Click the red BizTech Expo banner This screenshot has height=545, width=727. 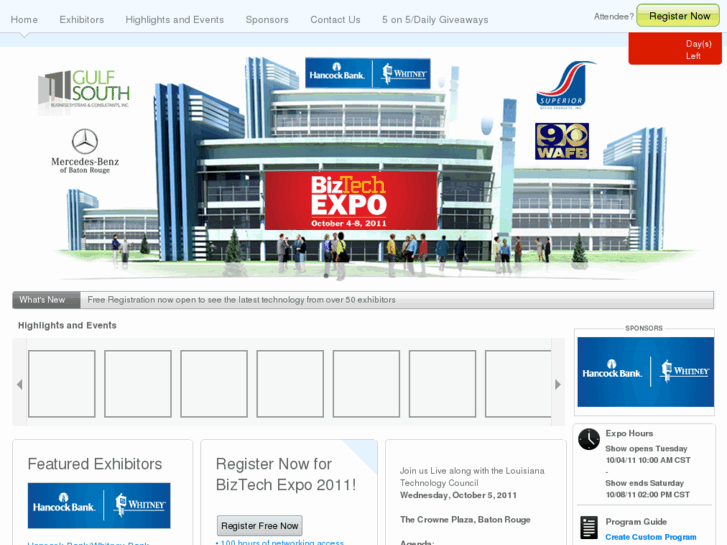pyautogui.click(x=351, y=201)
